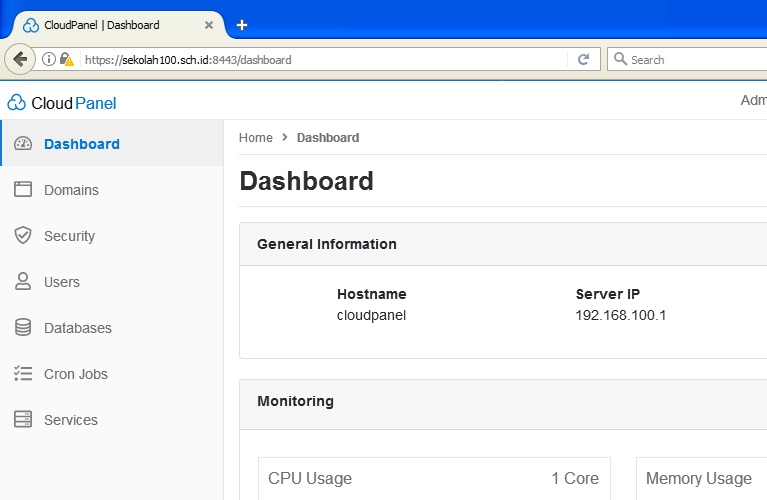
Task: Focus the browser Search box
Action: [x=690, y=60]
